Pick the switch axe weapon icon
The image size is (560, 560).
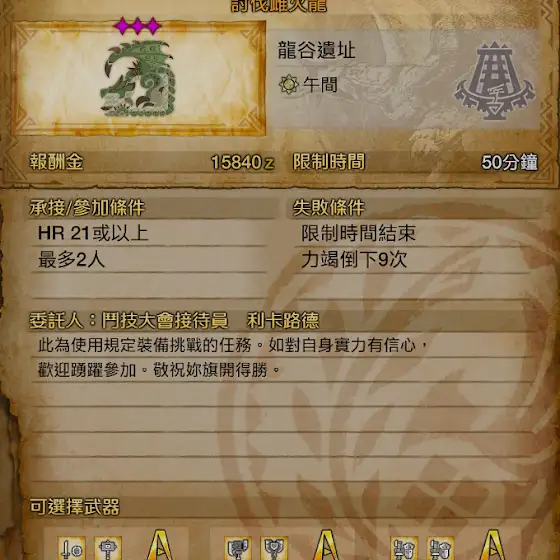238,548
